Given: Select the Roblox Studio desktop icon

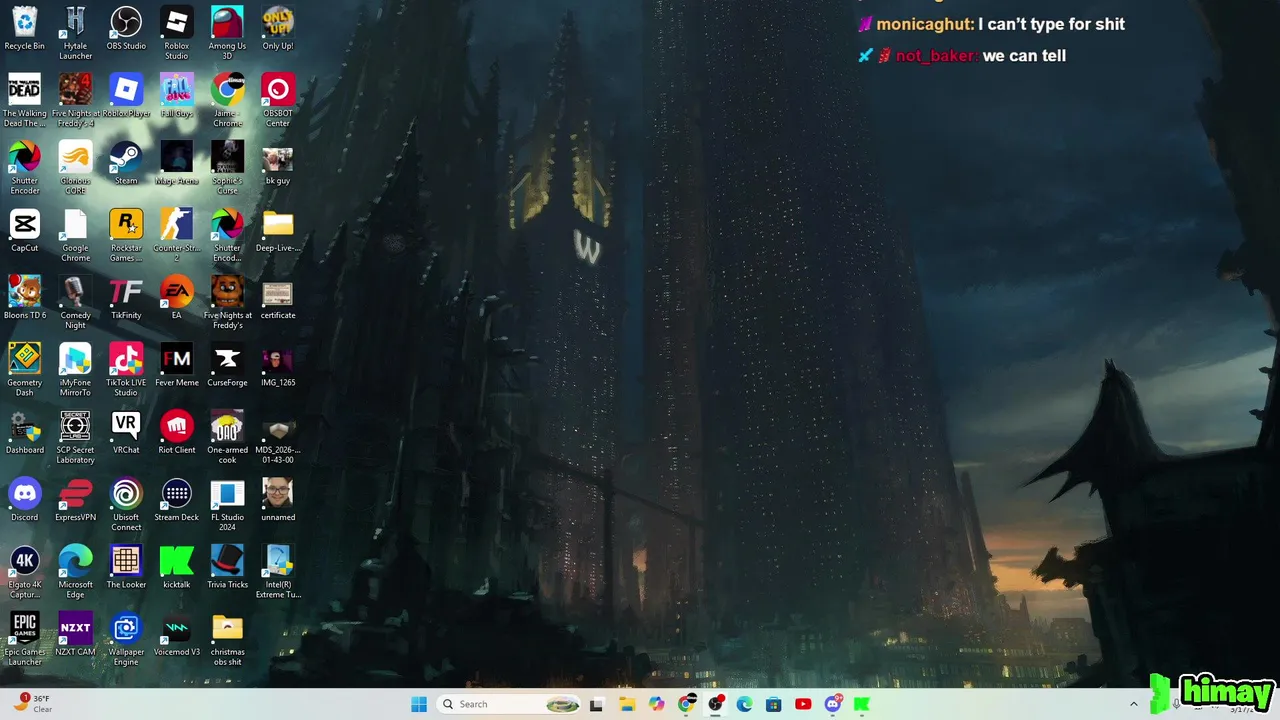Looking at the screenshot, I should tap(177, 33).
